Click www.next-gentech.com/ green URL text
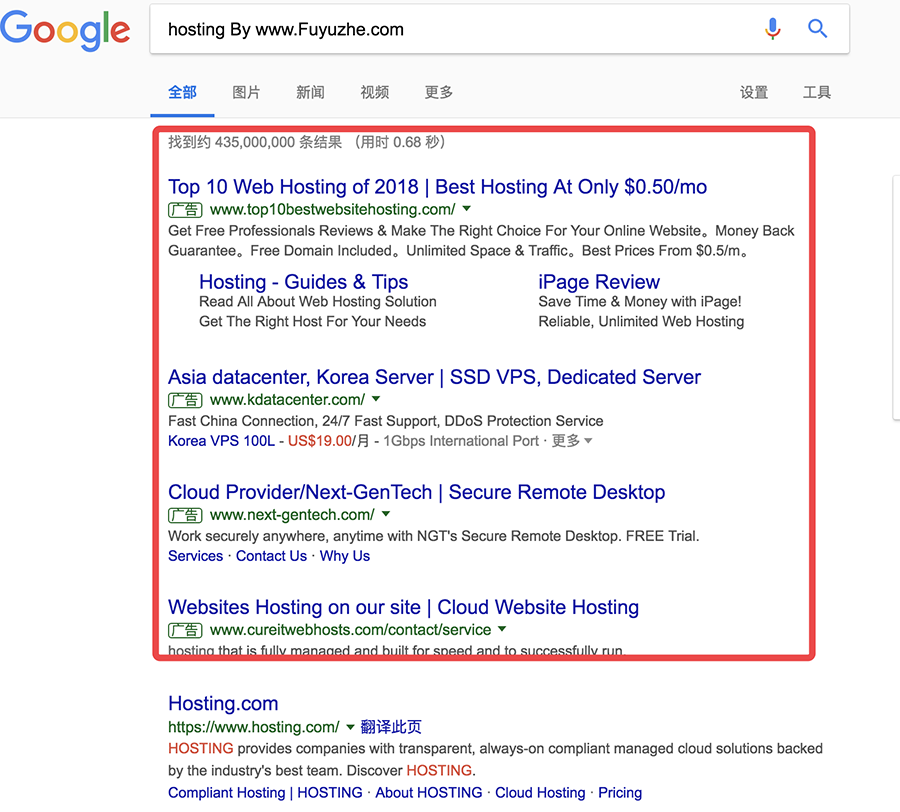The image size is (900, 812). tap(292, 515)
